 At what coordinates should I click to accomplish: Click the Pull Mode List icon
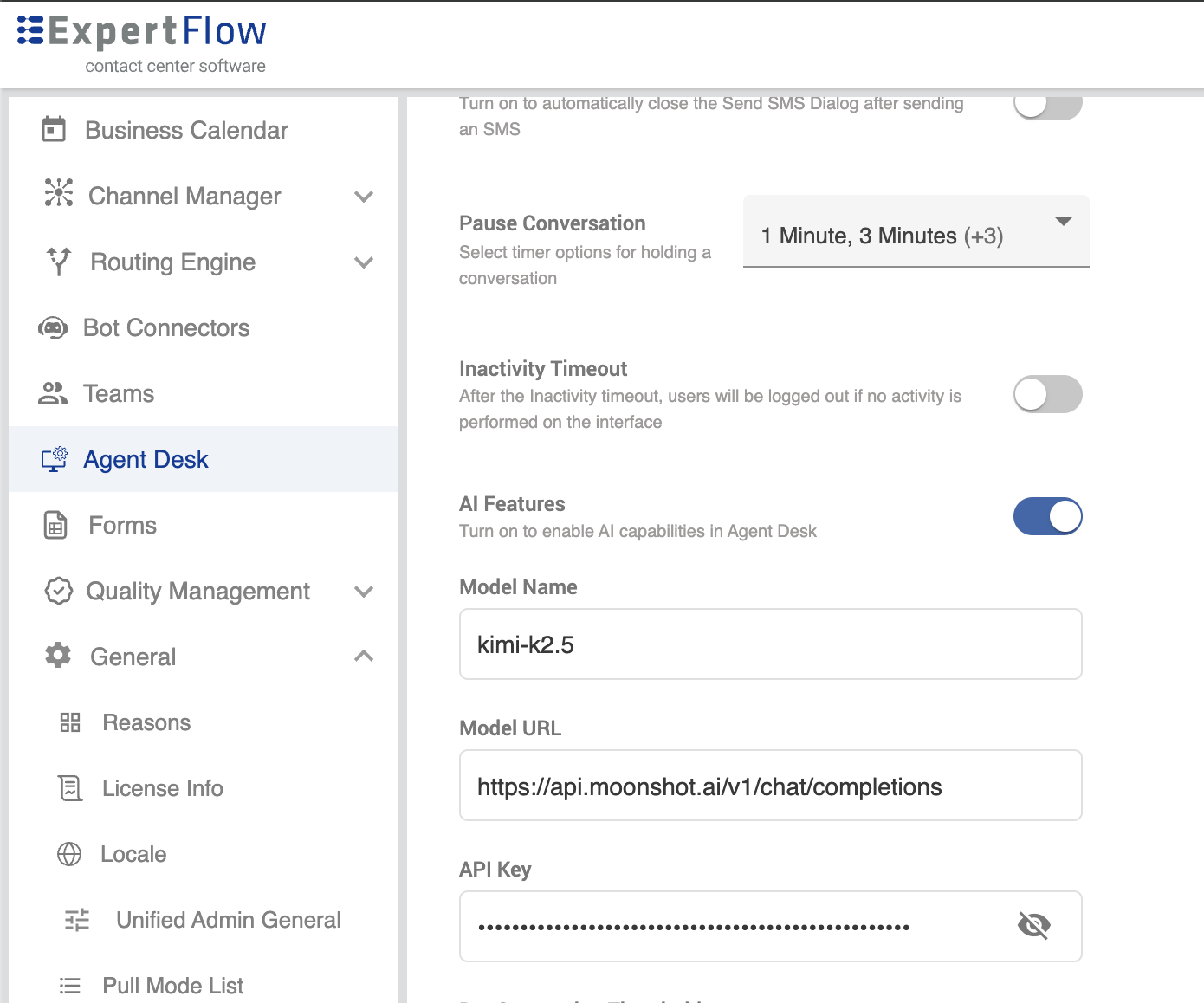click(70, 986)
